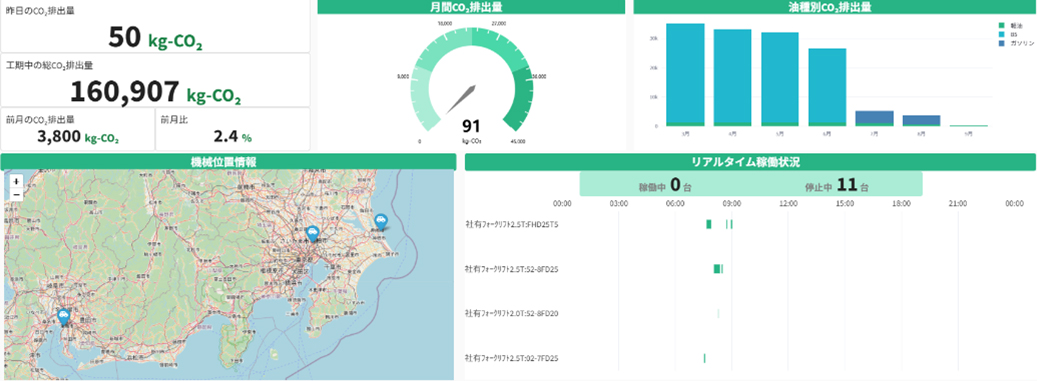Image resolution: width=1037 pixels, height=381 pixels.
Task: Open the 月間CO2排出量 panel header
Action: (x=471, y=7)
